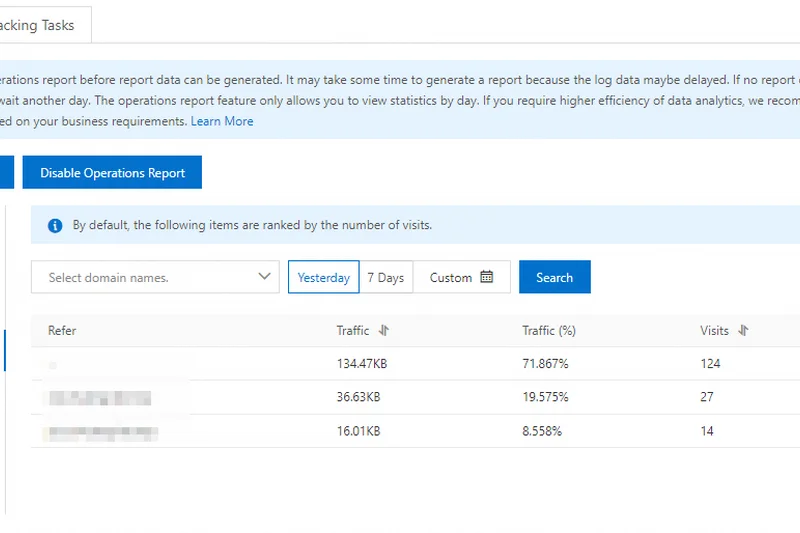The height and width of the screenshot is (533, 800).
Task: Switch to the Tracking Tasks tab
Action: click(38, 25)
